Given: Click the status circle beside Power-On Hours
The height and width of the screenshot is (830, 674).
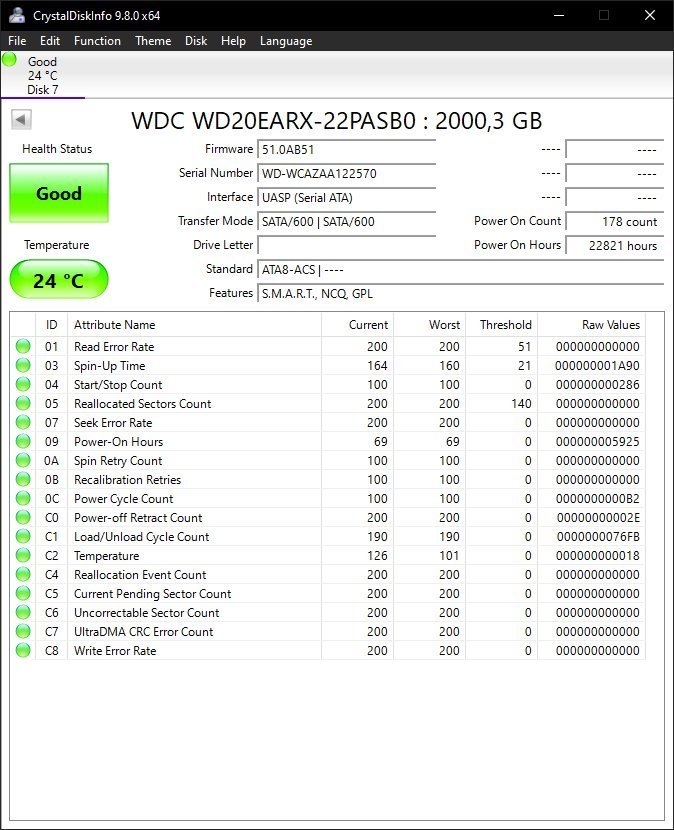Looking at the screenshot, I should (23, 442).
